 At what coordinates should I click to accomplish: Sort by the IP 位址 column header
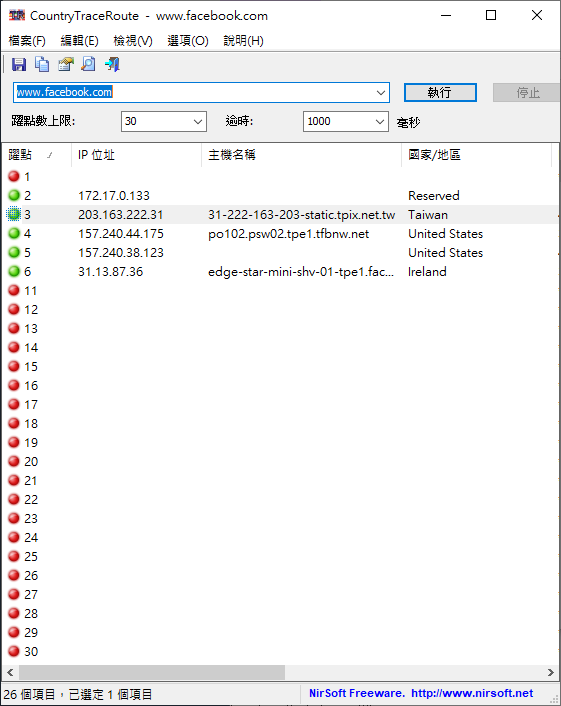pos(136,155)
